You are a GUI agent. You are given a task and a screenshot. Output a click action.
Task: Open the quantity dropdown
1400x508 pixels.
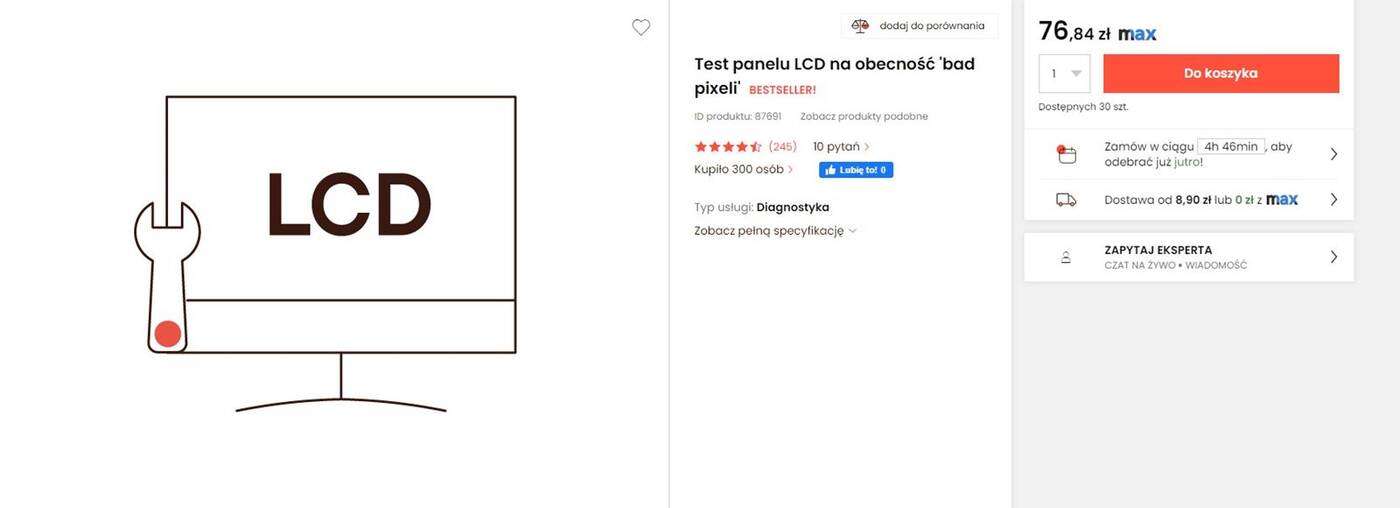pyautogui.click(x=1064, y=73)
